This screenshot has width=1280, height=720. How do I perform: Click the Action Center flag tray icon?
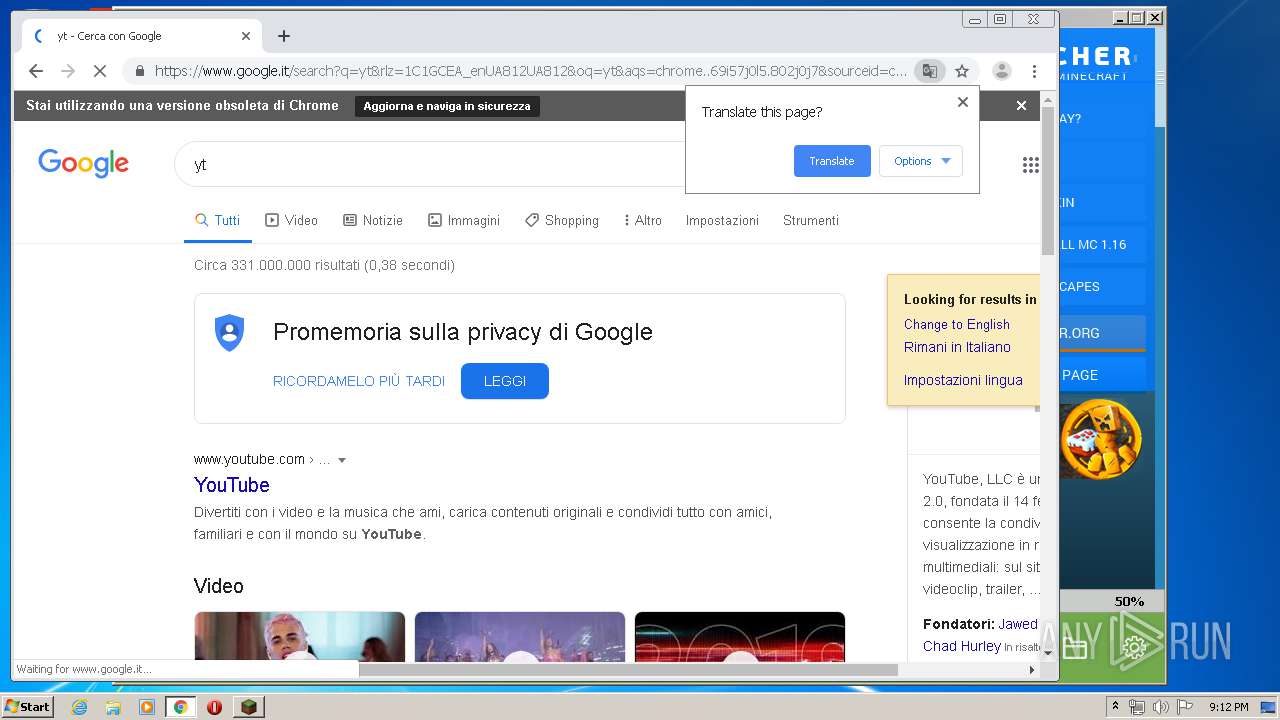1185,707
